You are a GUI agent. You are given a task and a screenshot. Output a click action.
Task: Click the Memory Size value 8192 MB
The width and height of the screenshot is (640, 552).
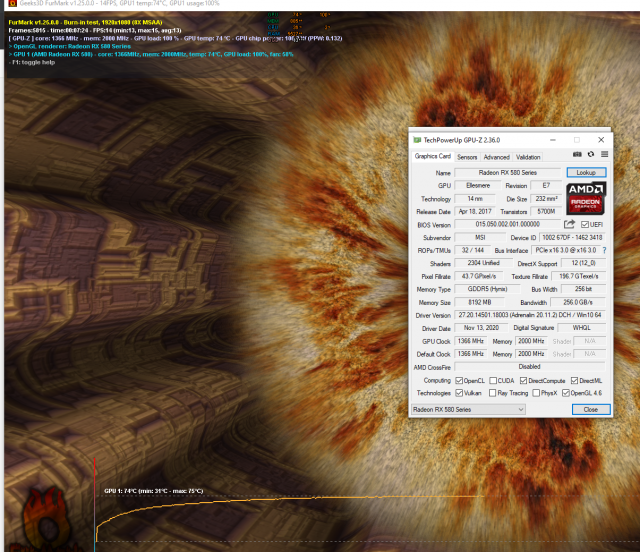480,302
